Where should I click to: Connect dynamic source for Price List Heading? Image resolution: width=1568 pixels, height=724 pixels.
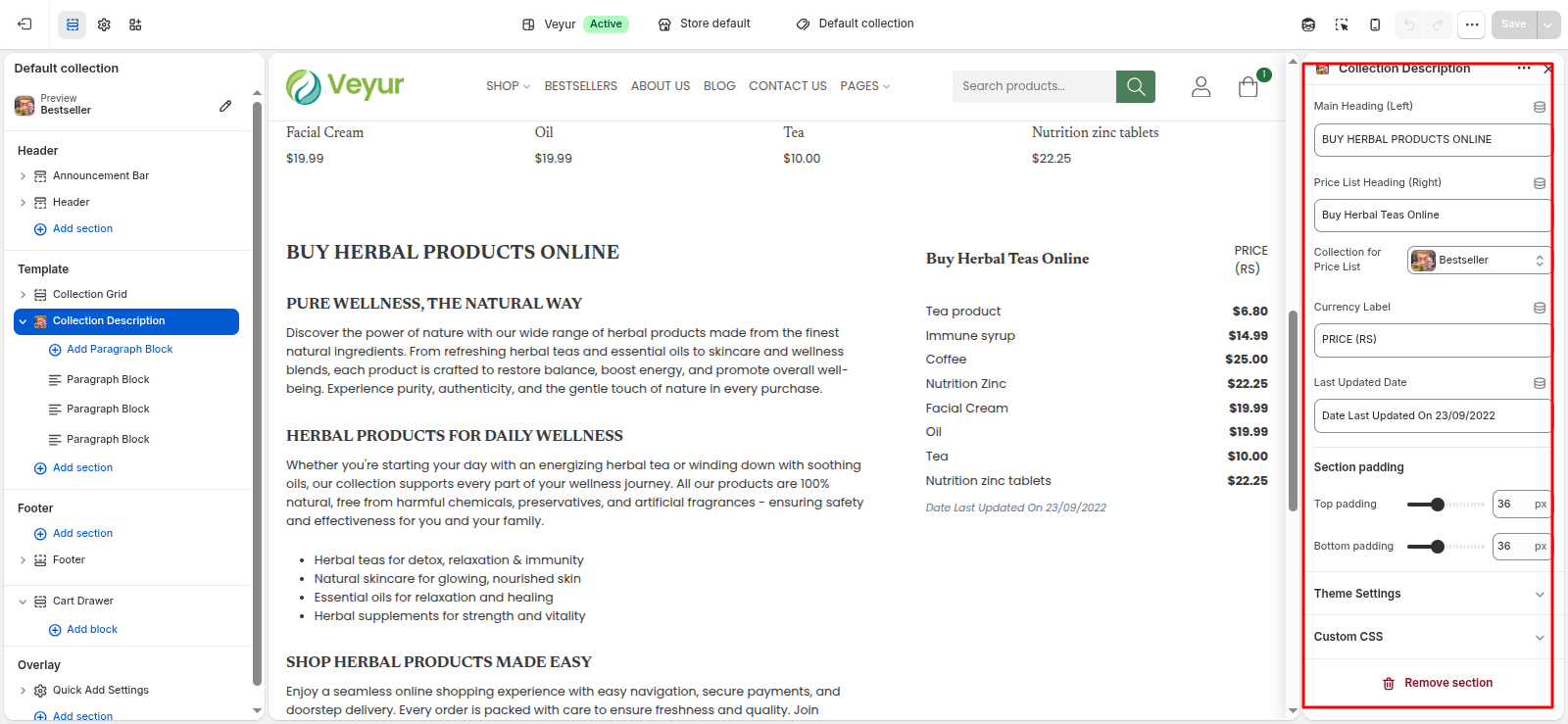[x=1540, y=183]
